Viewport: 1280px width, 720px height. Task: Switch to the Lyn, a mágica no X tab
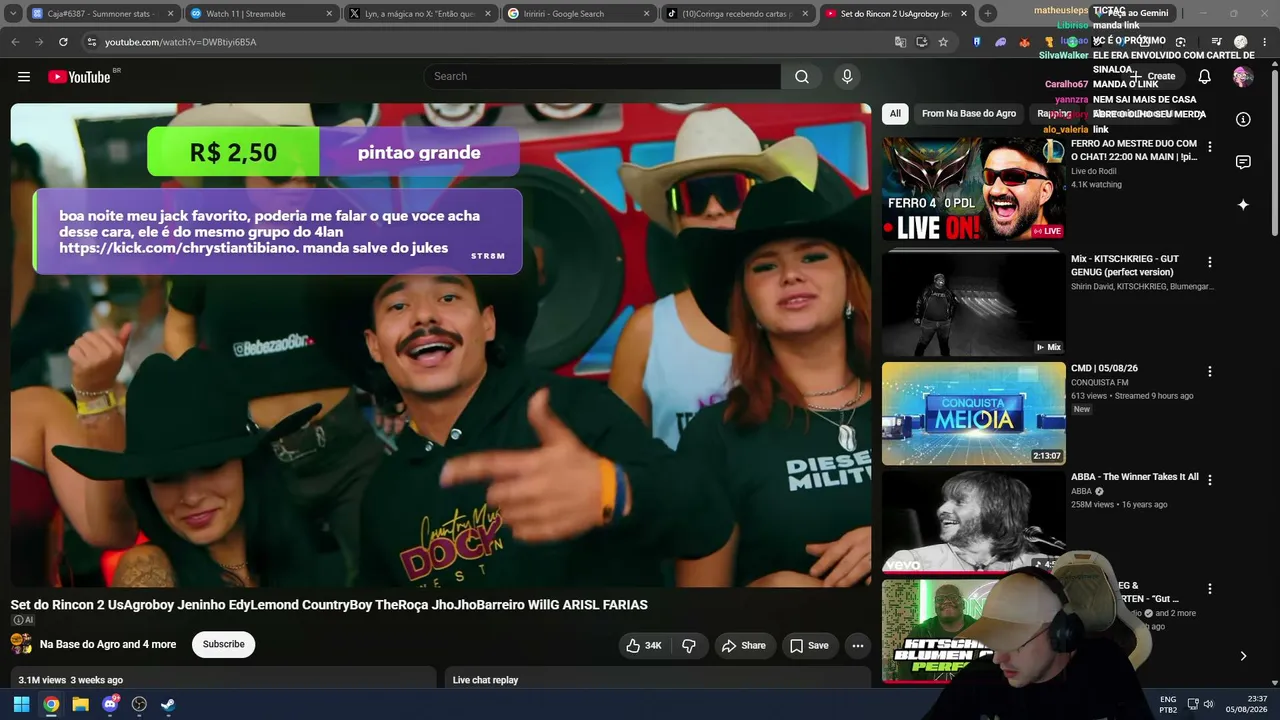coord(419,14)
